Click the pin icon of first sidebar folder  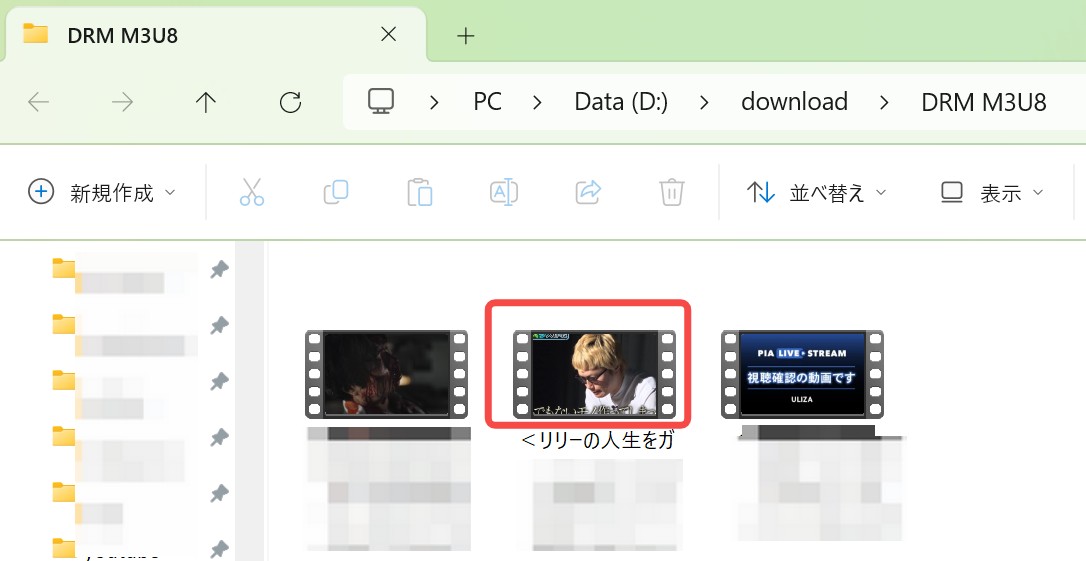220,269
